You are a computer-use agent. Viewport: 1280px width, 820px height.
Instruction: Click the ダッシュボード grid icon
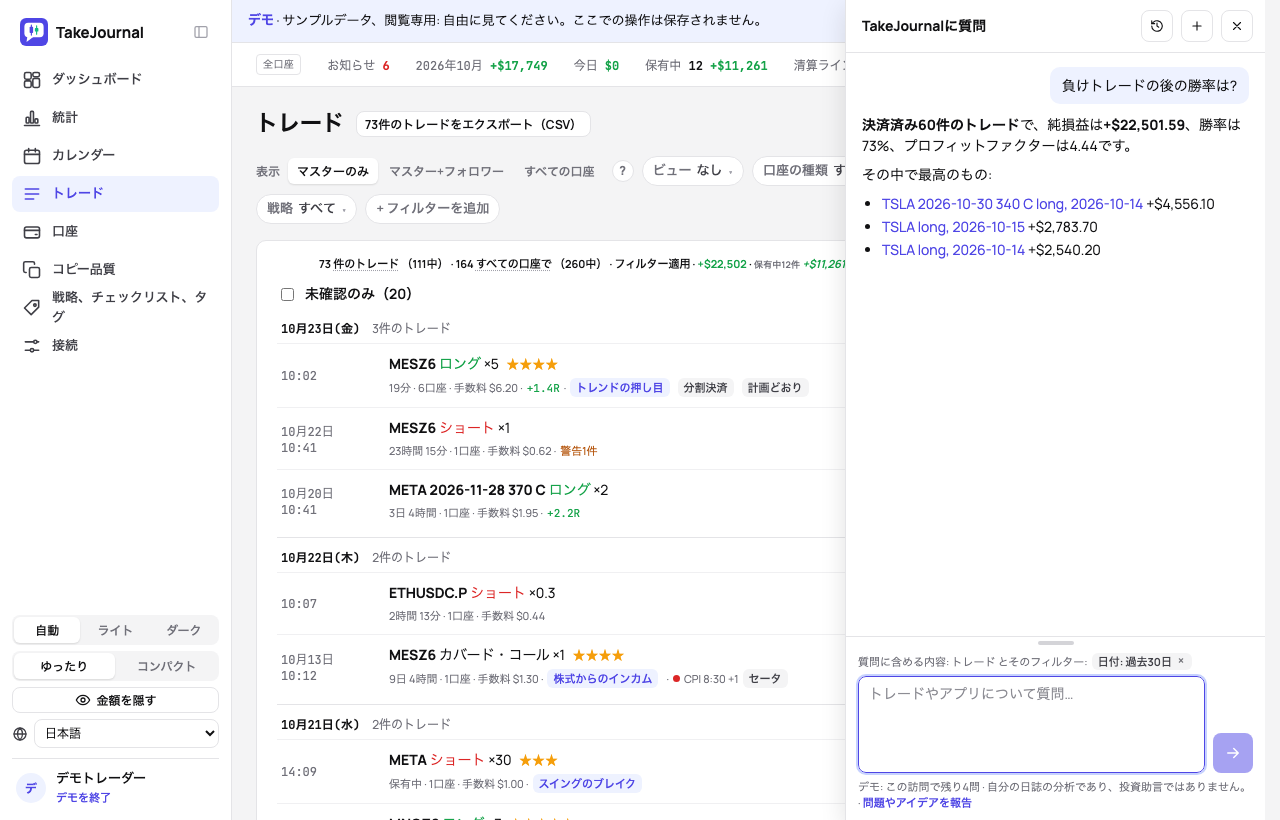(32, 79)
